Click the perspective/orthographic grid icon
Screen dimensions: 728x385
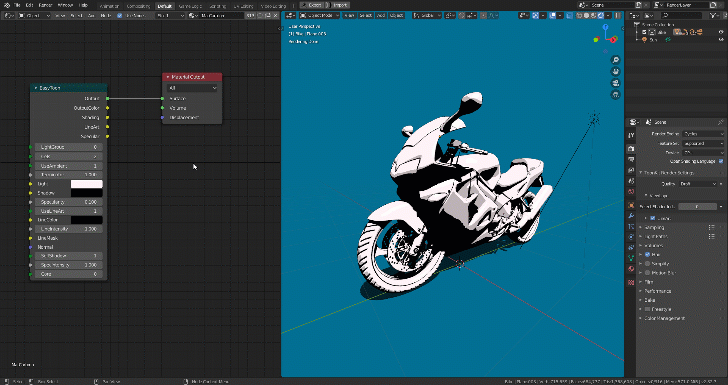click(616, 95)
